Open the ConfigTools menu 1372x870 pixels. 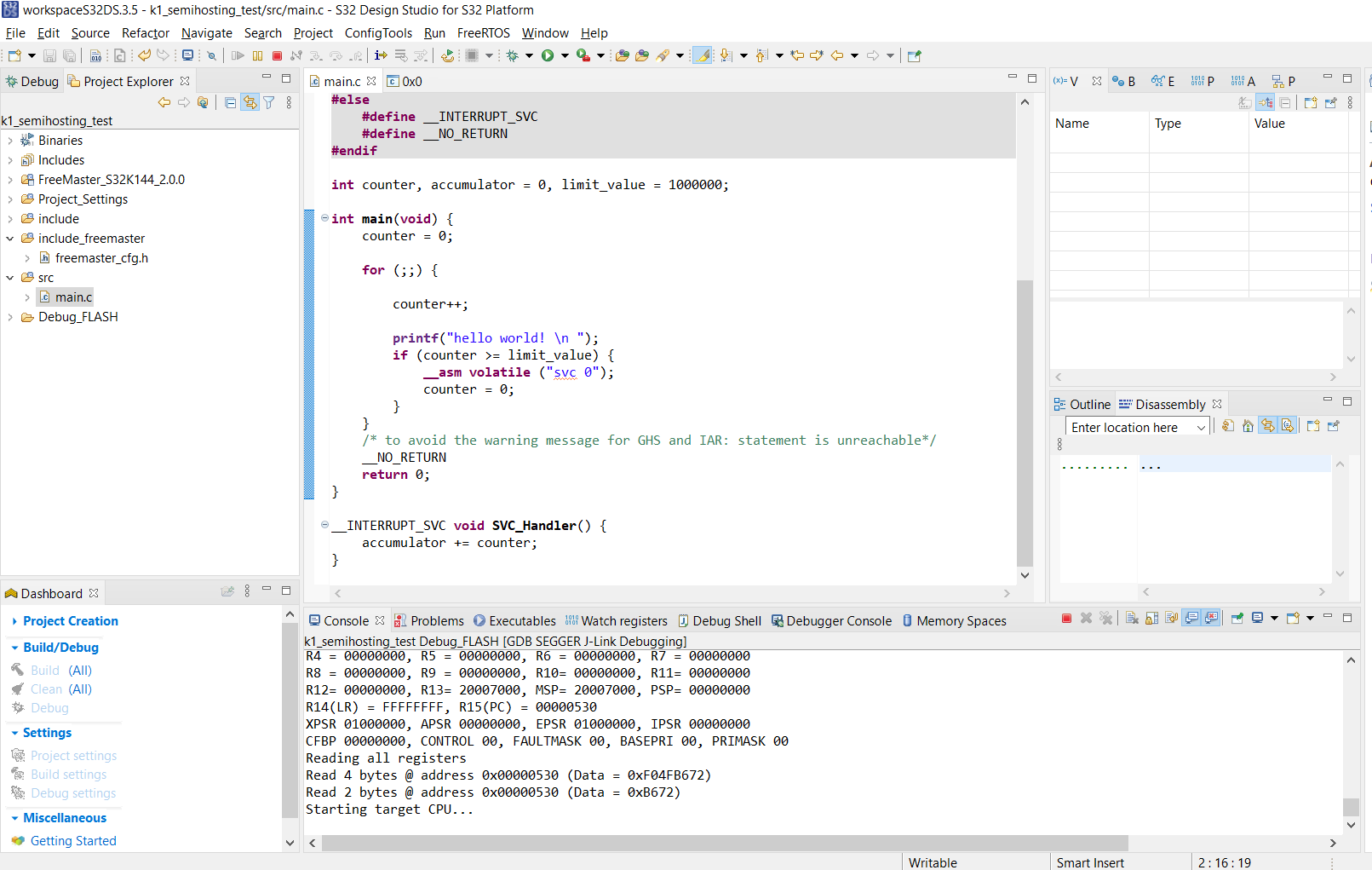pyautogui.click(x=378, y=33)
